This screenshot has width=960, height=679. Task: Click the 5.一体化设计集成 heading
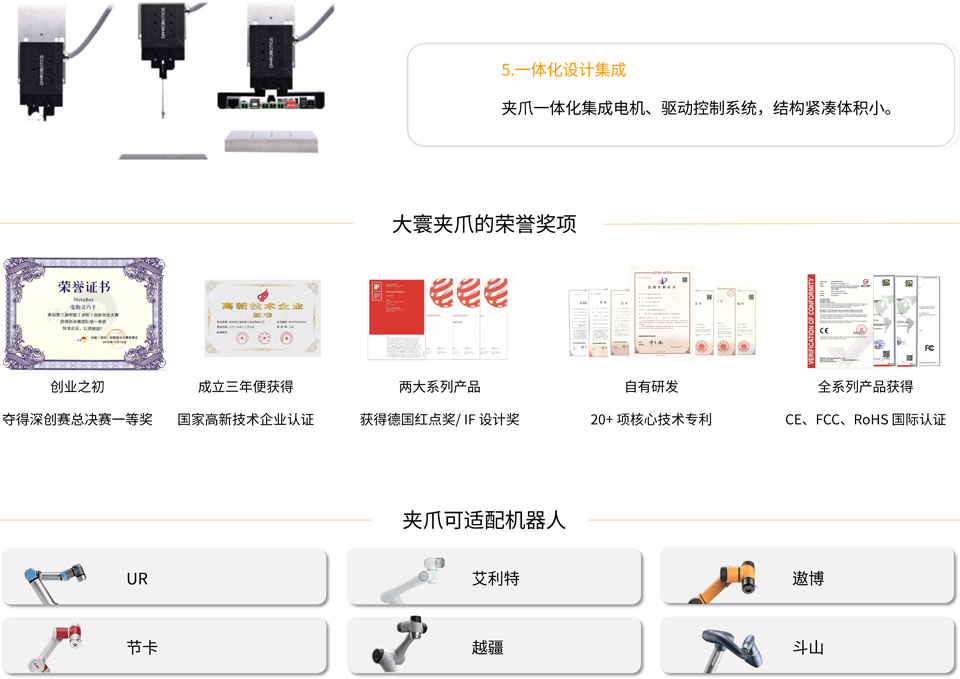(x=563, y=70)
